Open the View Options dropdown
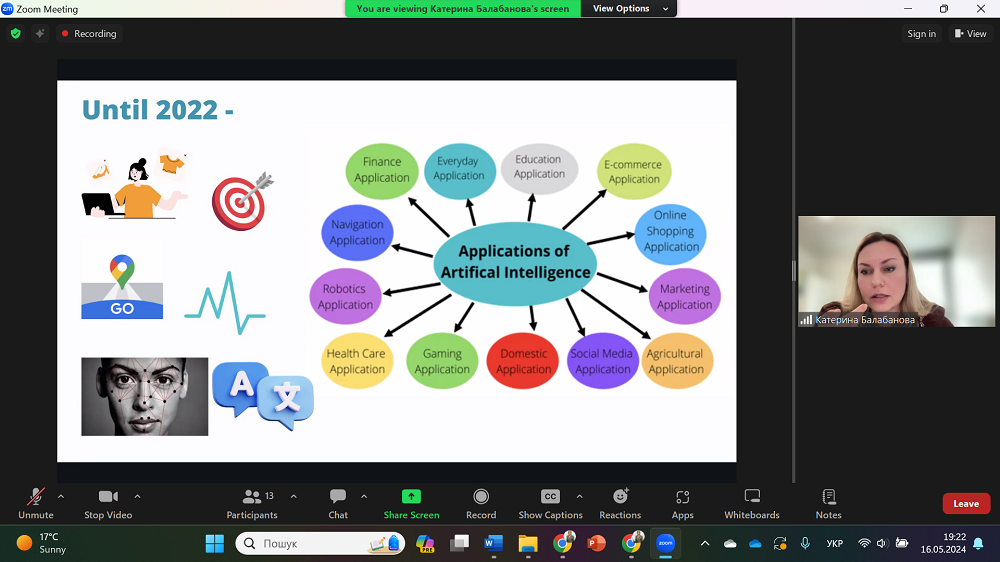1000x562 pixels. tap(621, 8)
